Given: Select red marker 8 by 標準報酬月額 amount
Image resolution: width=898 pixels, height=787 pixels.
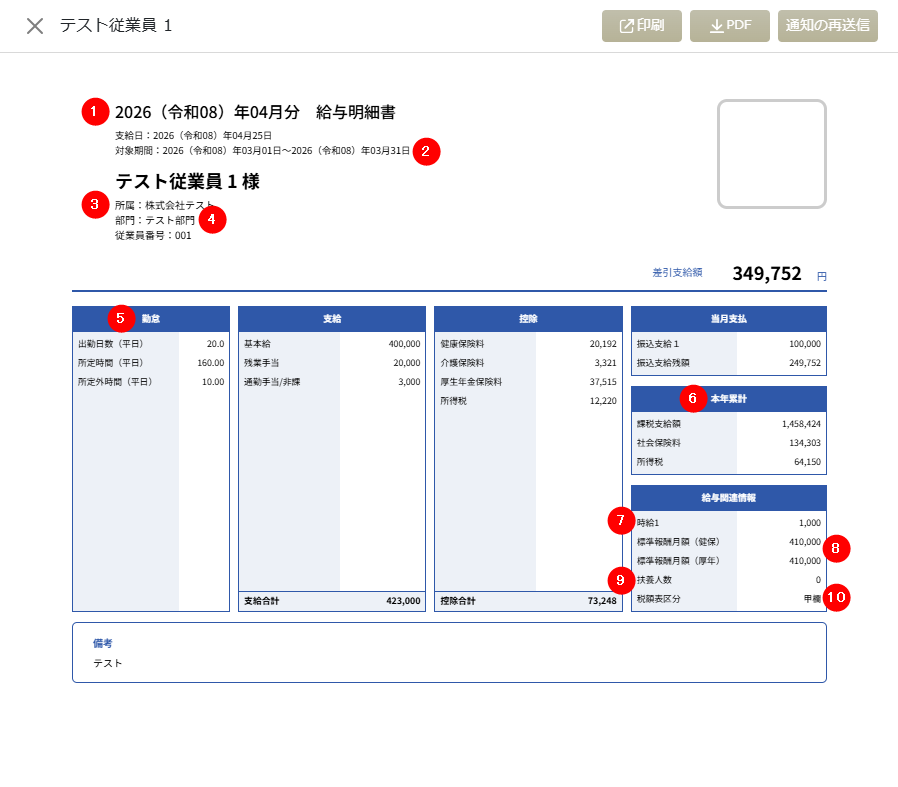Looking at the screenshot, I should pyautogui.click(x=837, y=548).
